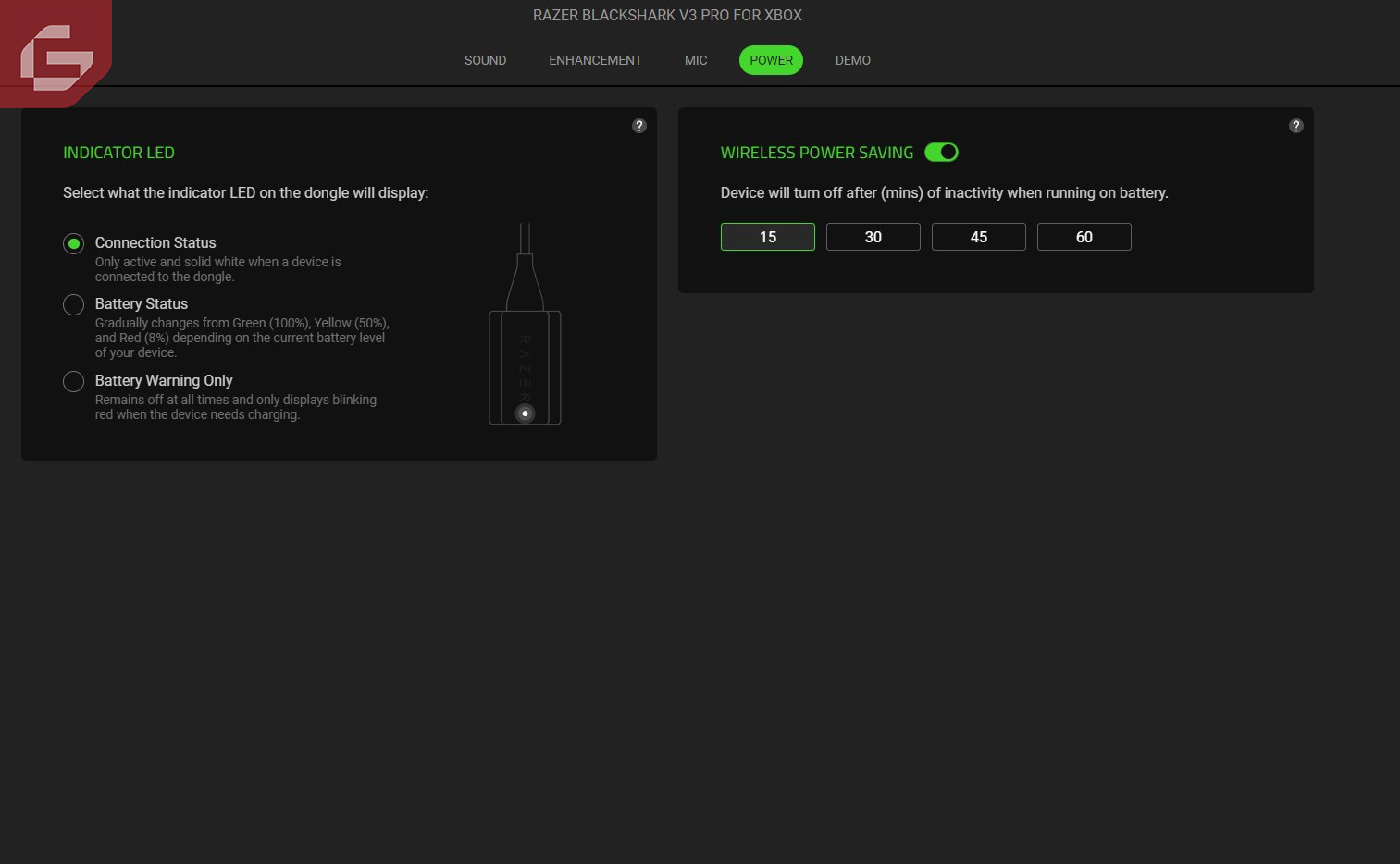
Task: Open help for the Indicator LED panel
Action: click(638, 126)
